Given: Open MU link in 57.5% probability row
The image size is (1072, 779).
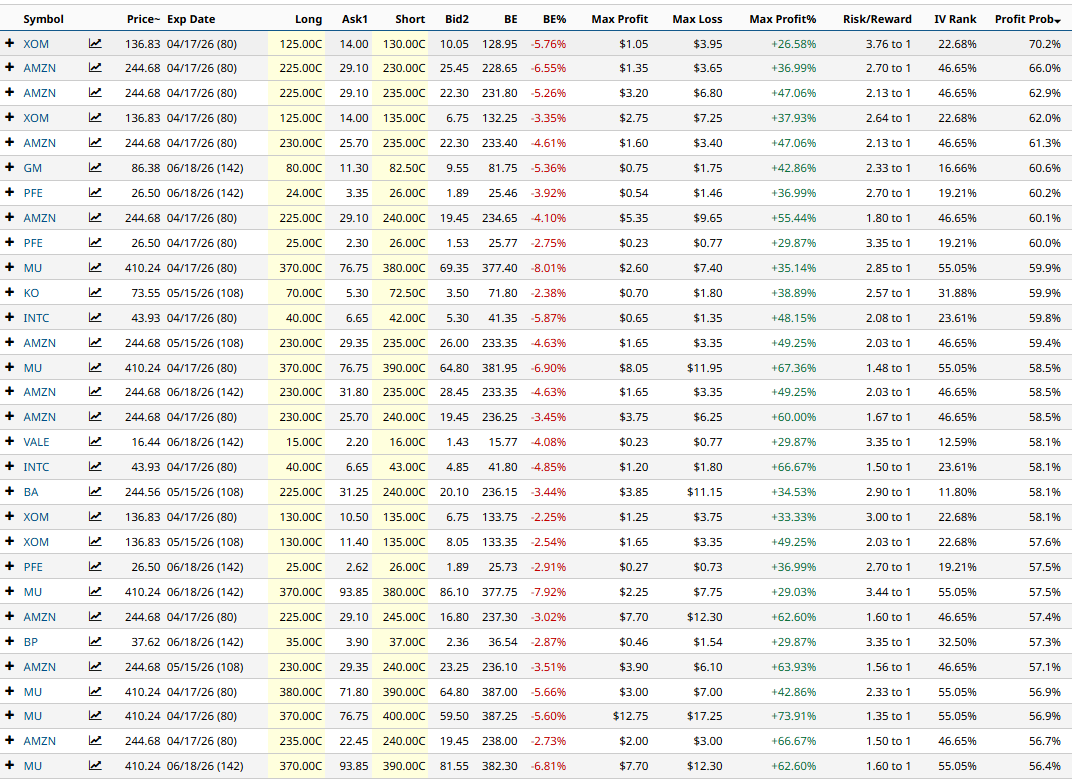Looking at the screenshot, I should 33,592.
